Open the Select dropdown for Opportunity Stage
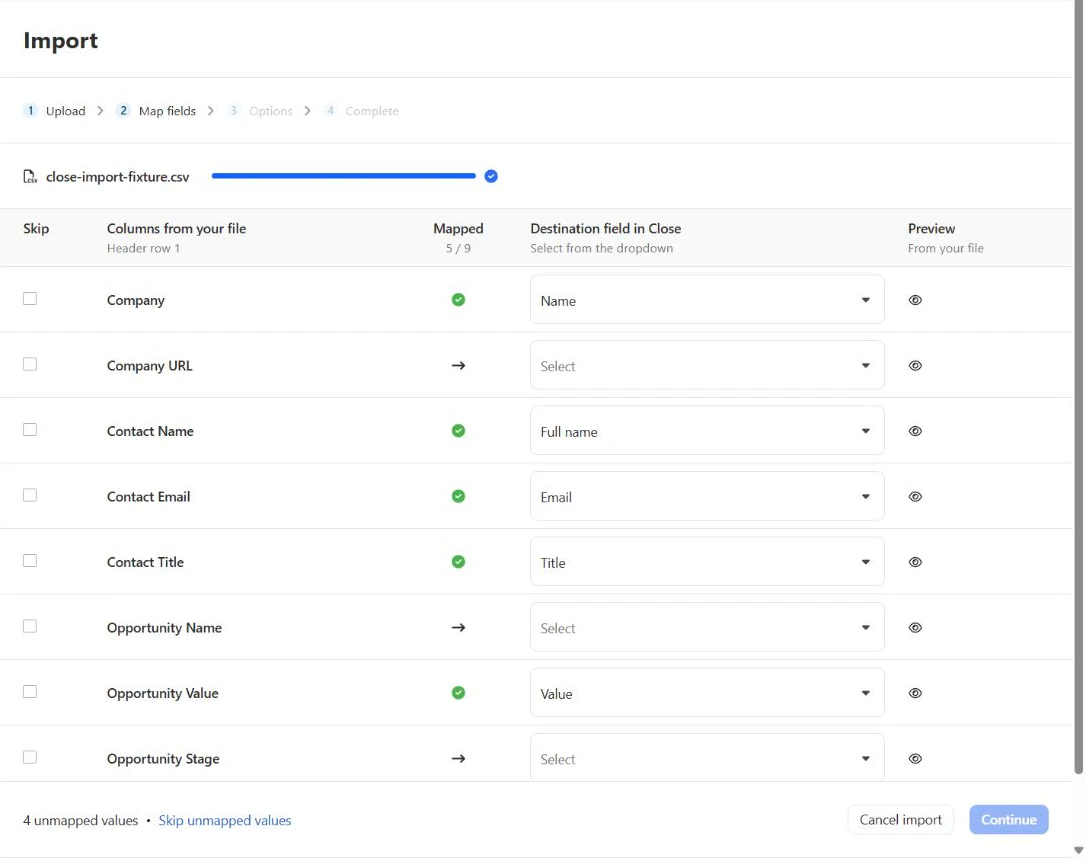 pyautogui.click(x=707, y=758)
